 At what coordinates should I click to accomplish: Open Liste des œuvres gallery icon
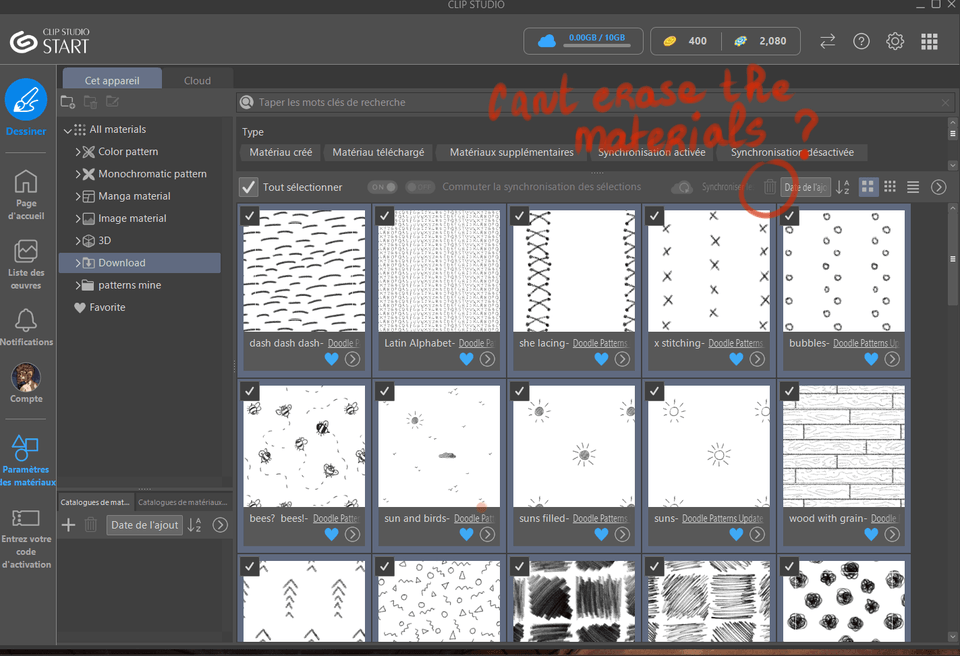coord(26,251)
